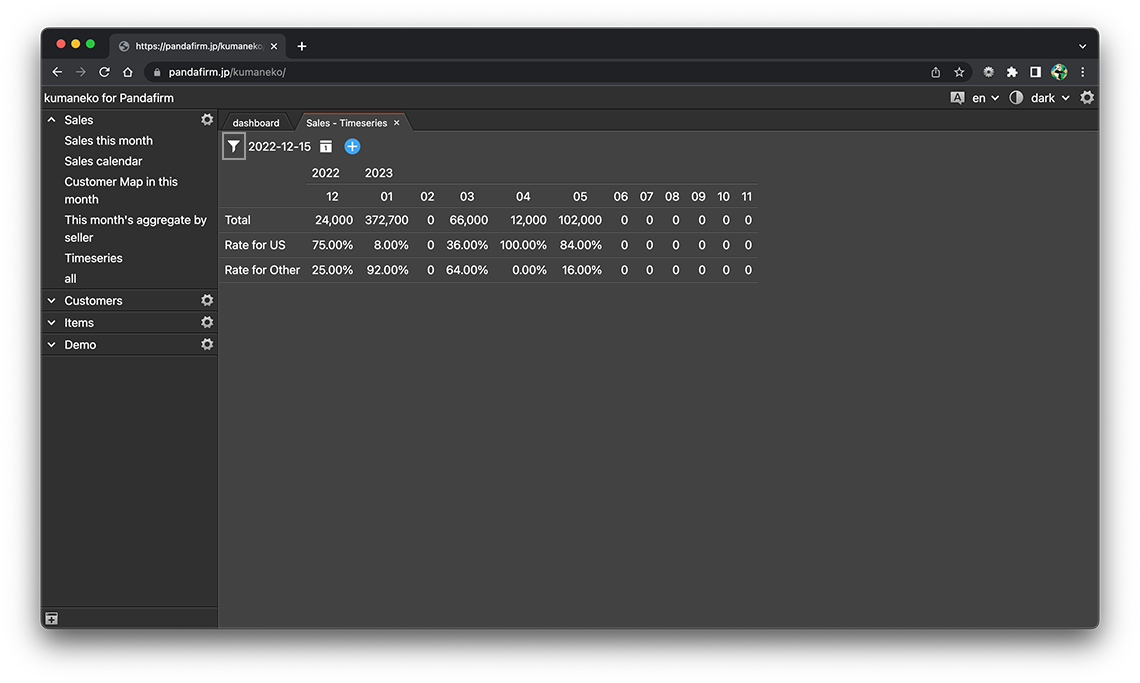Click the add panel icon at sidebar bottom
Screen dimensions: 1140x683
tap(52, 619)
